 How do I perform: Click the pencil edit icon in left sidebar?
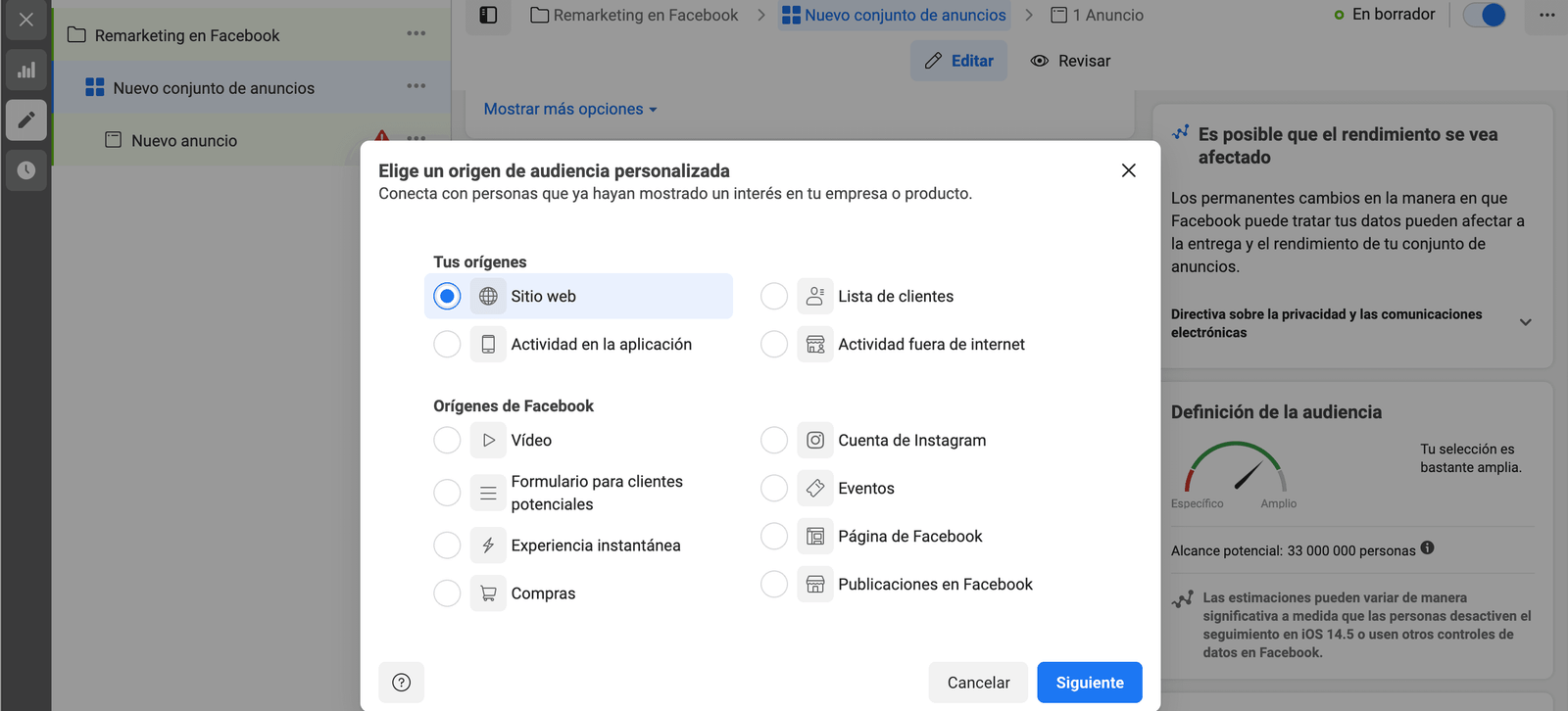[x=26, y=120]
